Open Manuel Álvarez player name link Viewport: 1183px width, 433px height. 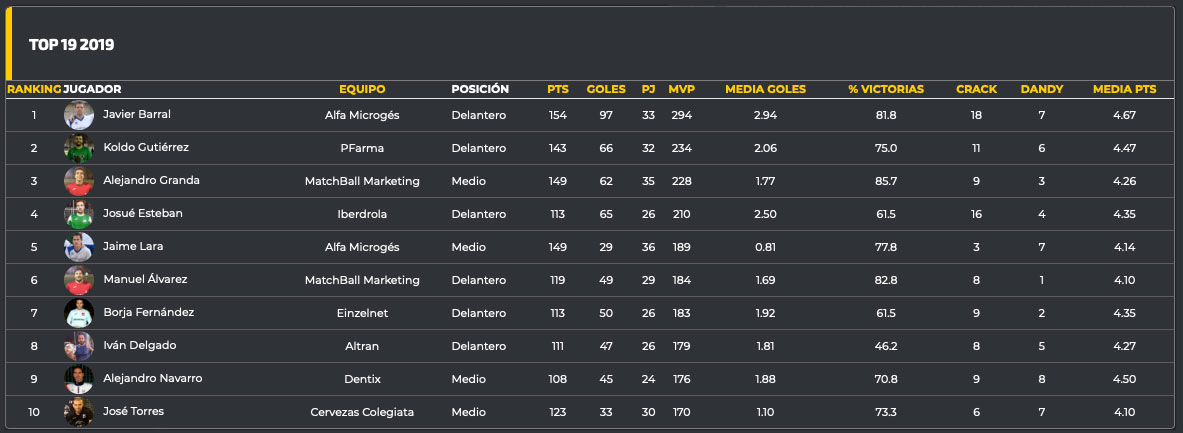pos(145,280)
